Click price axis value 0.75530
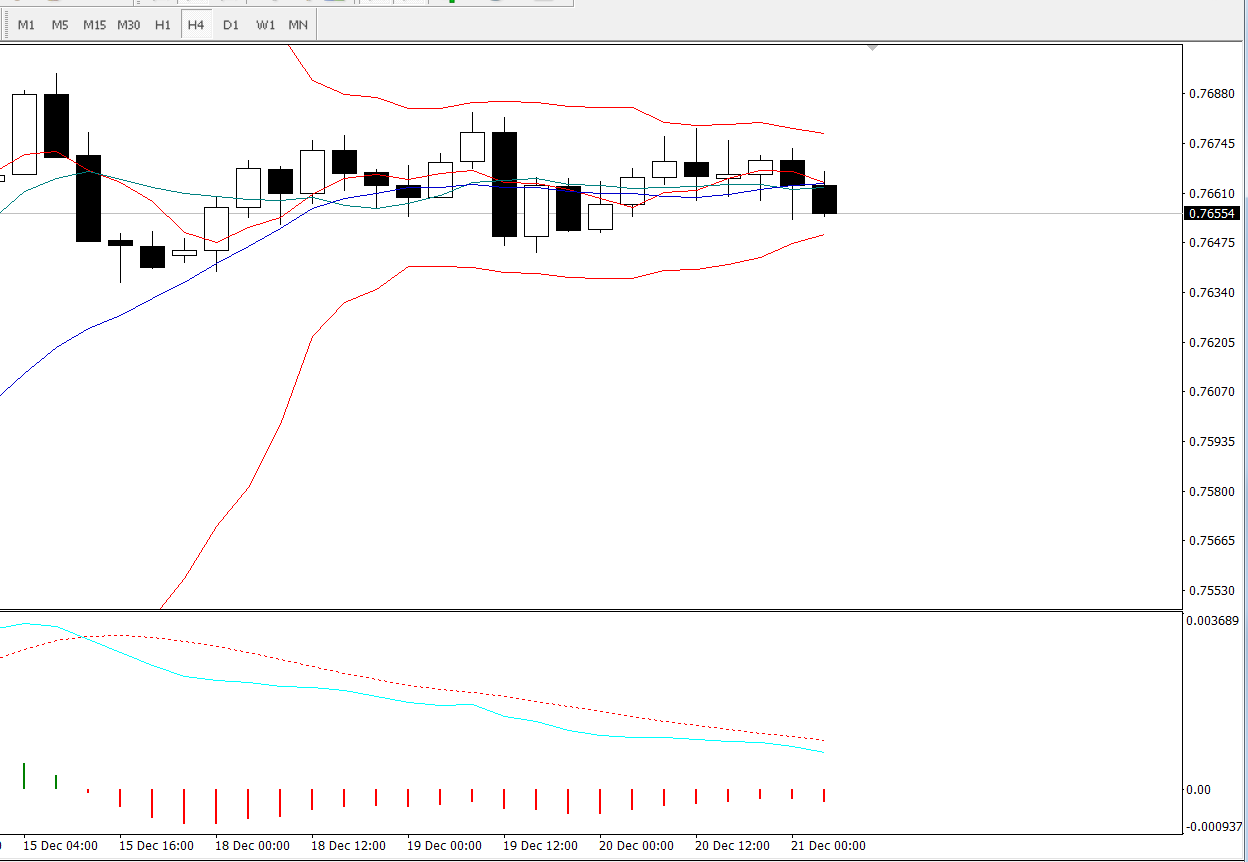Image resolution: width=1248 pixels, height=862 pixels. coord(1211,591)
